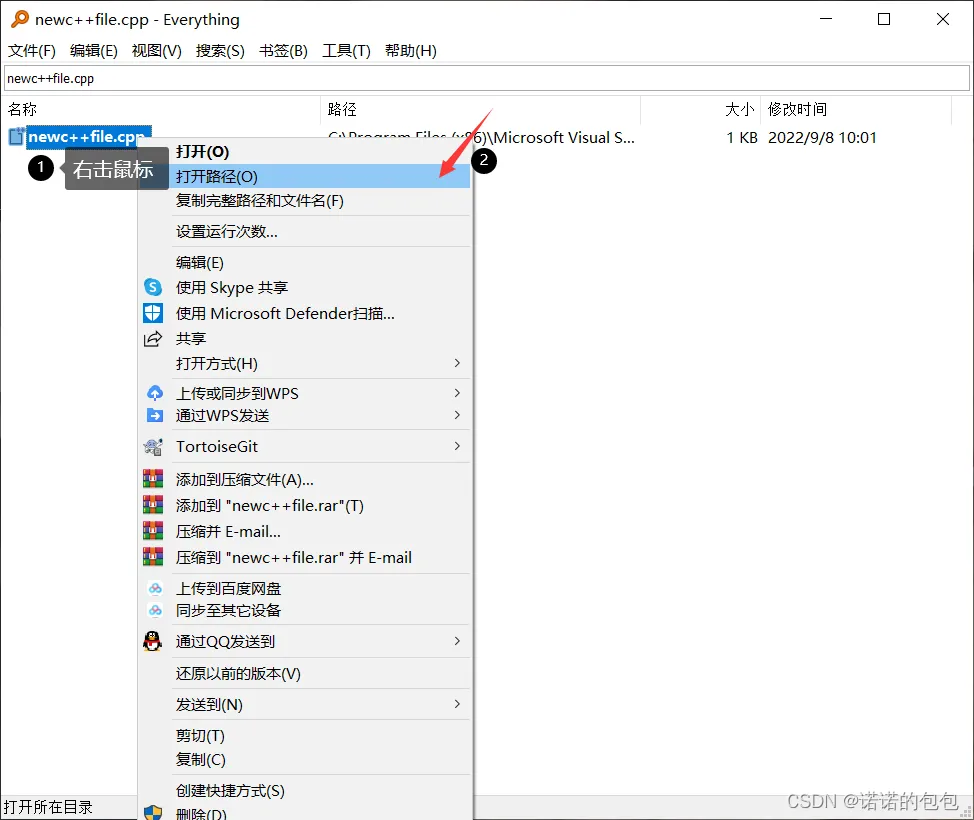The width and height of the screenshot is (974, 820).
Task: Click the share arrow icon
Action: point(153,339)
